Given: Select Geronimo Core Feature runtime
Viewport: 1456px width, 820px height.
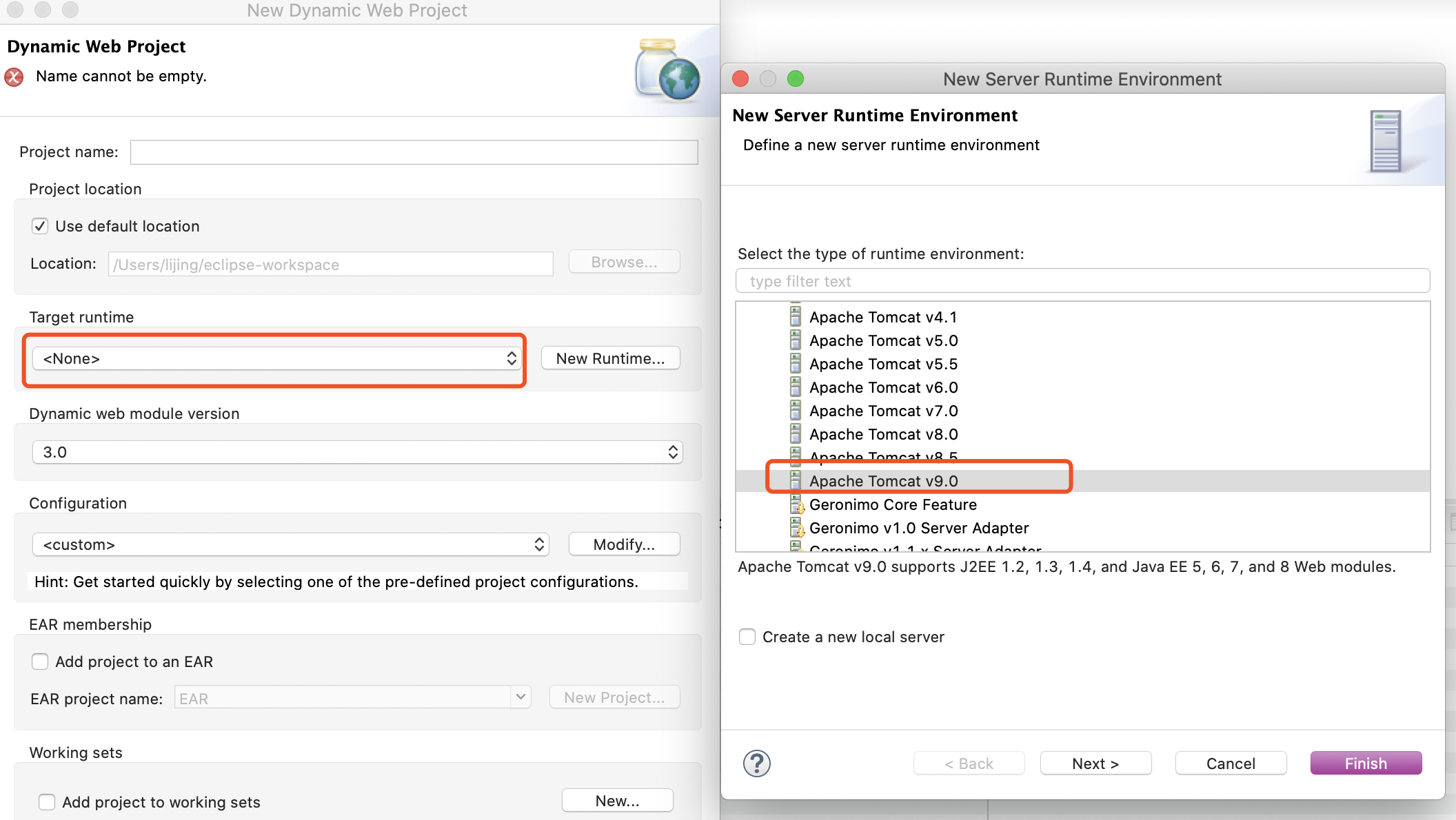Looking at the screenshot, I should tap(892, 504).
